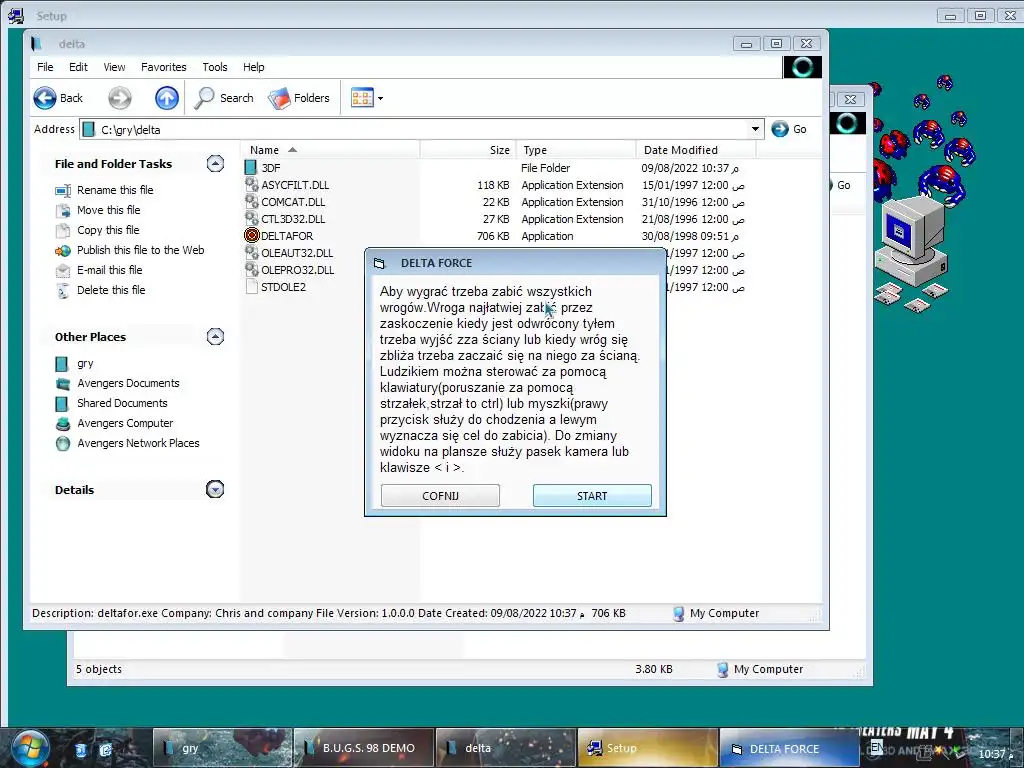Click the Start orb on taskbar
This screenshot has height=768, width=1024.
tap(29, 748)
